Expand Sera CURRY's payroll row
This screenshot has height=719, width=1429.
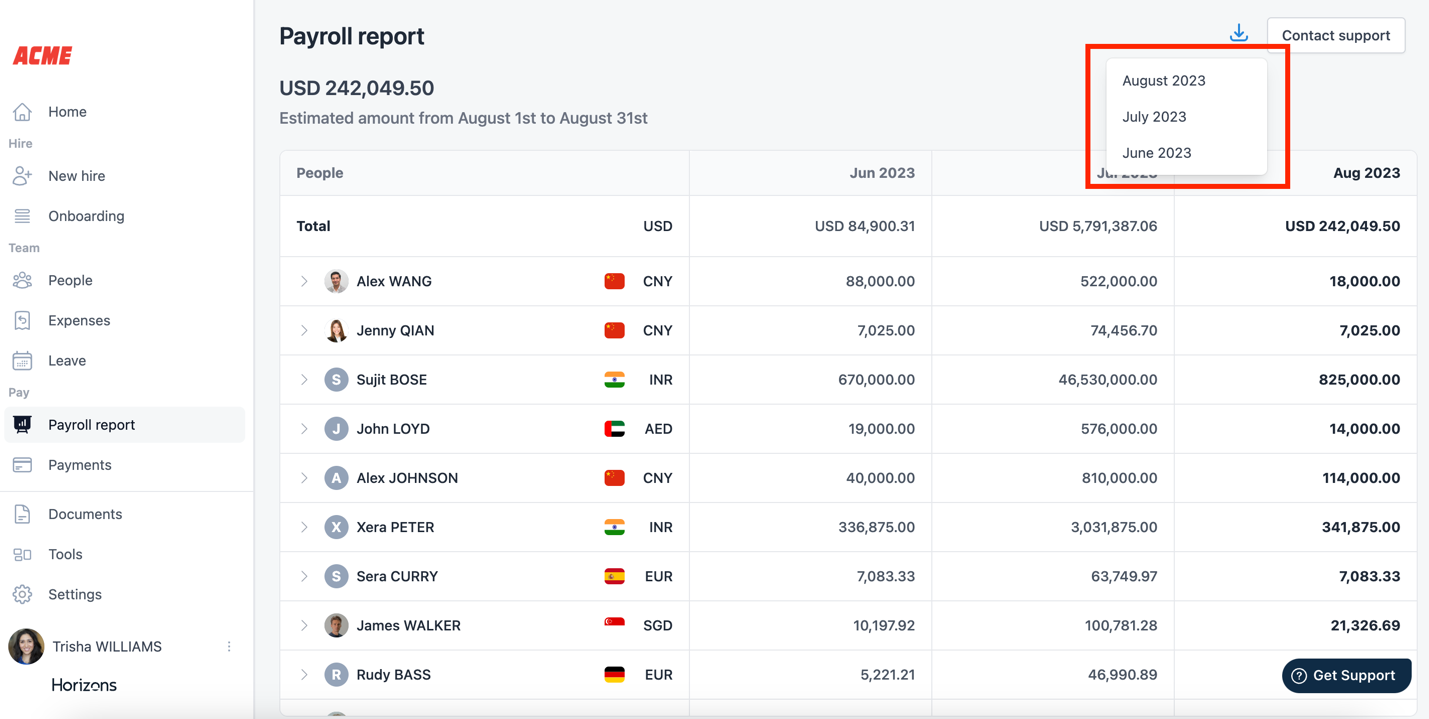coord(304,577)
